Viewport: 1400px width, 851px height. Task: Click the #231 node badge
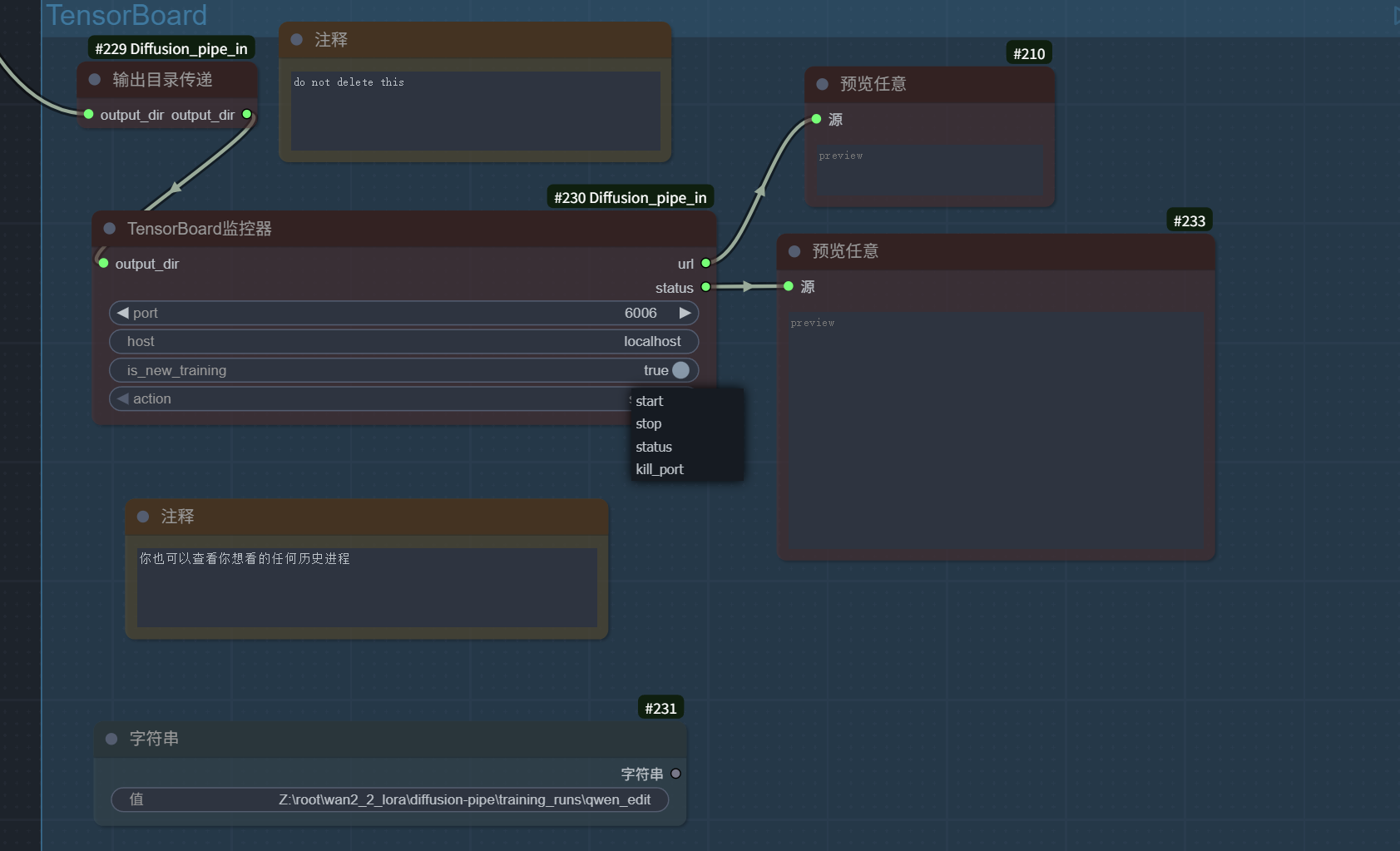[x=661, y=709]
